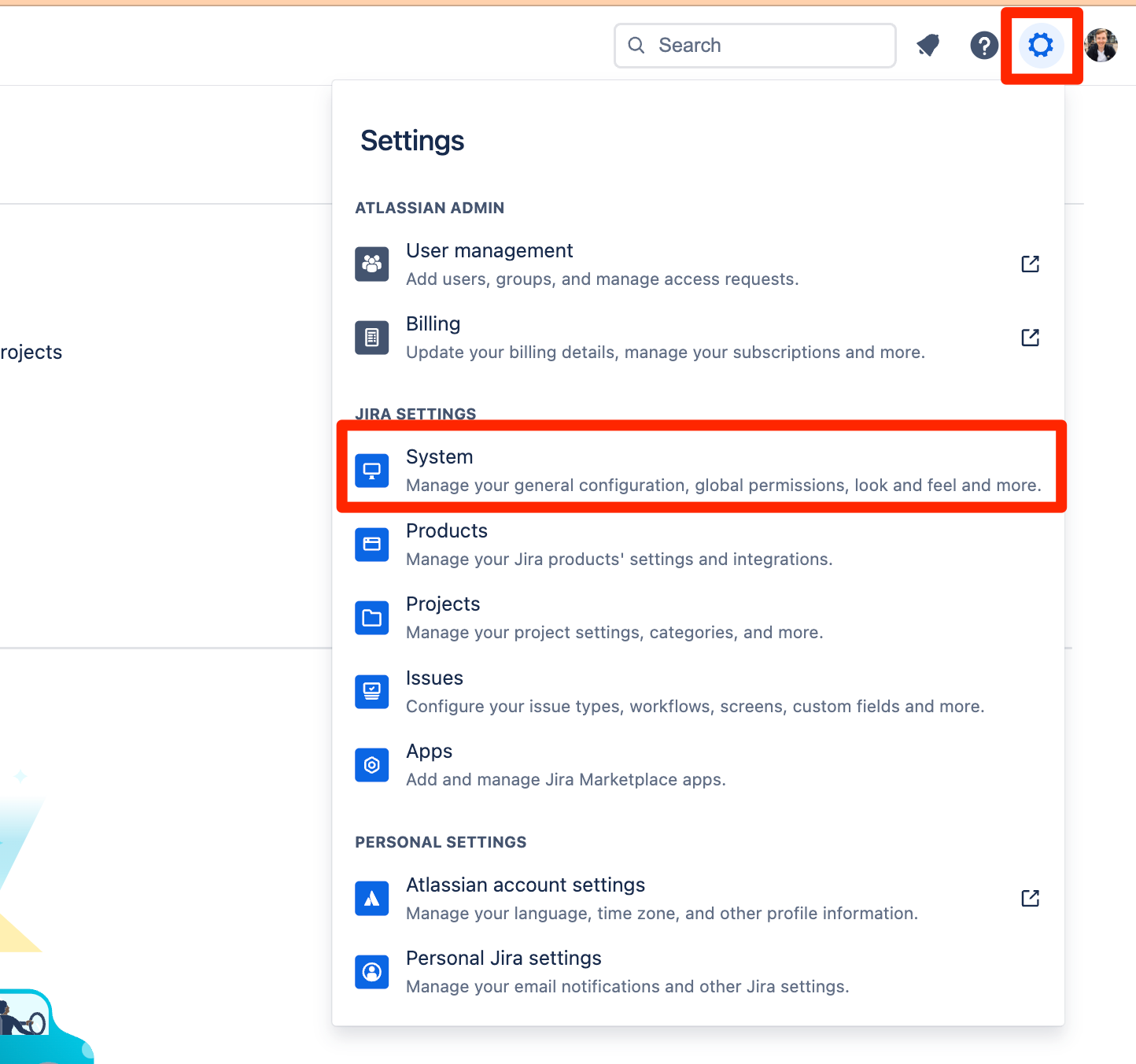Open Atlassian account settings external link
Image resolution: width=1136 pixels, height=1064 pixels.
point(1030,897)
